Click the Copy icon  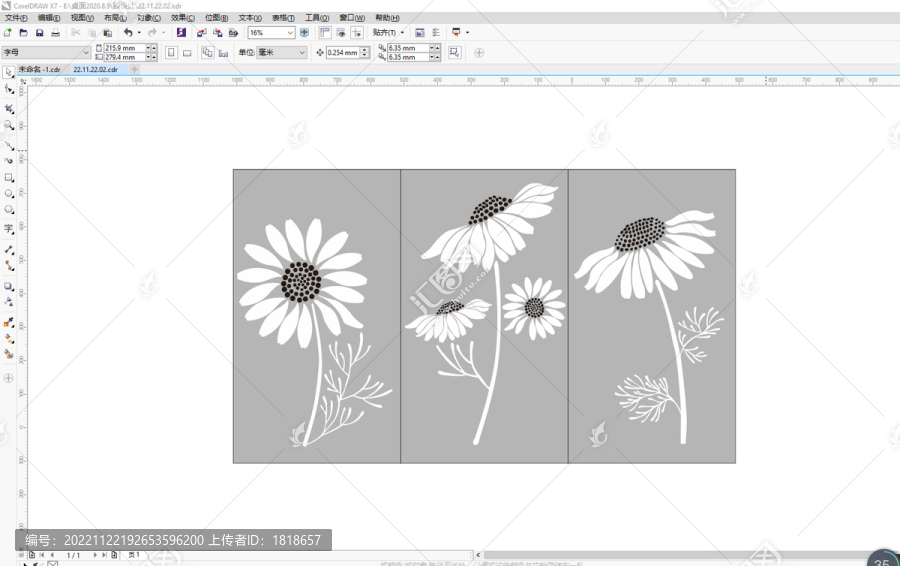click(92, 33)
